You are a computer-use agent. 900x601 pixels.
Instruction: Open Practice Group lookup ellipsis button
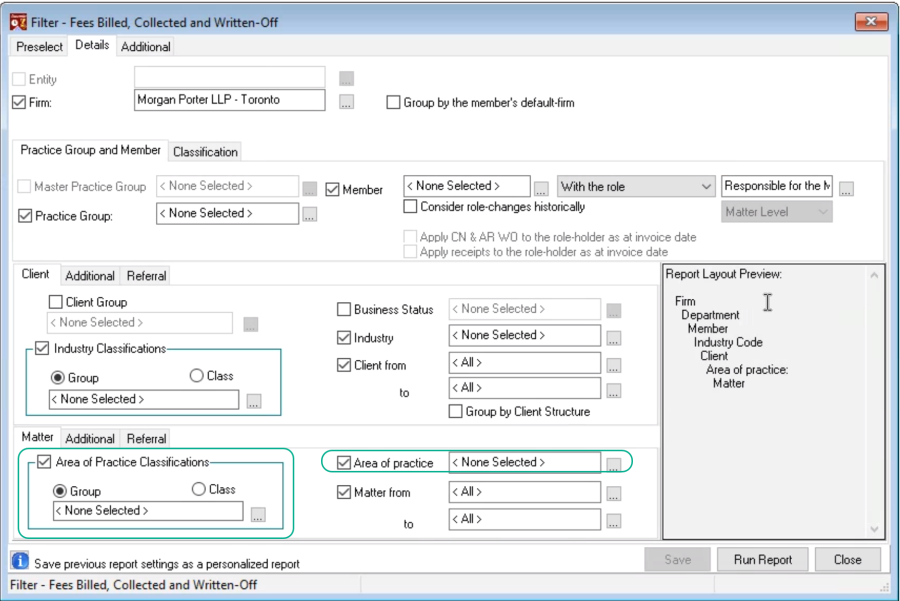pos(309,215)
